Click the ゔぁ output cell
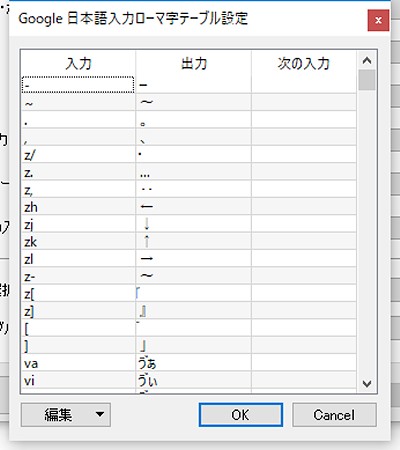 pos(194,363)
